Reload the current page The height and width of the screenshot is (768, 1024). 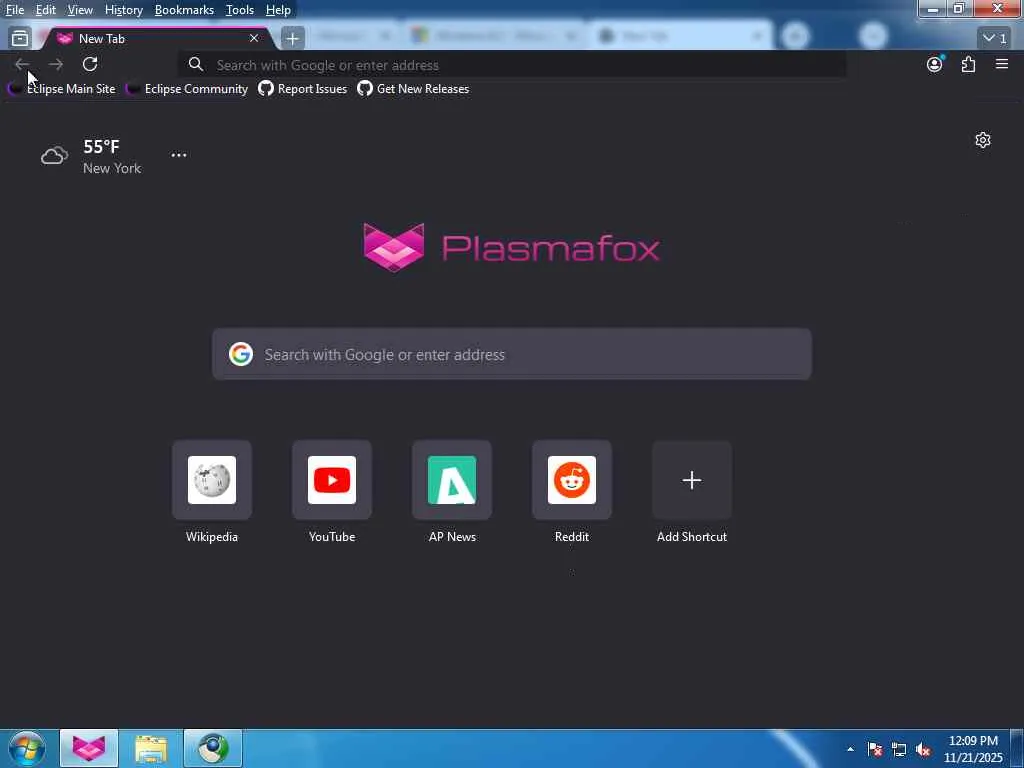[x=90, y=64]
